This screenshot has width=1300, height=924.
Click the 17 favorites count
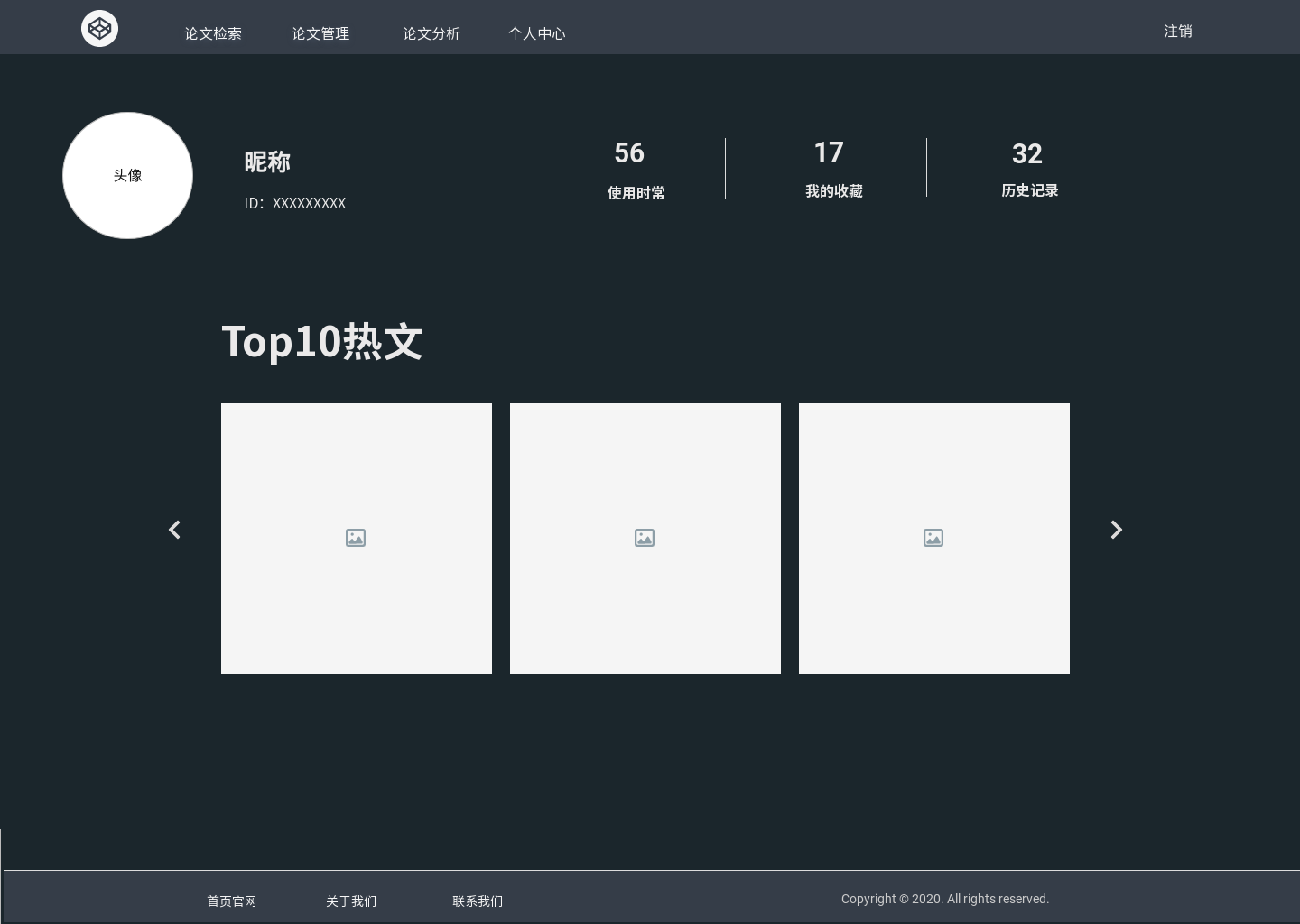tap(829, 152)
